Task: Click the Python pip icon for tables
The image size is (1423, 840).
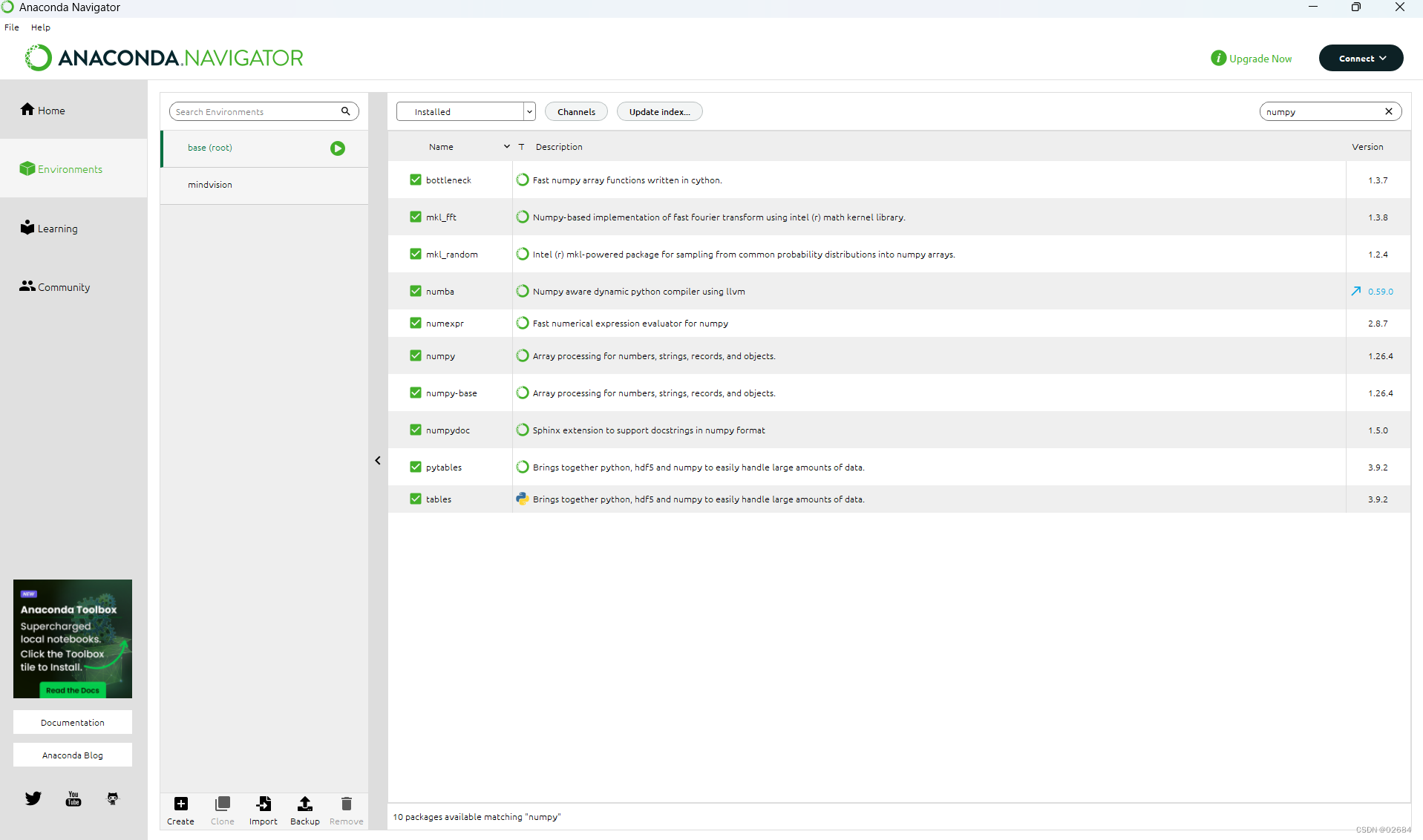Action: 523,499
